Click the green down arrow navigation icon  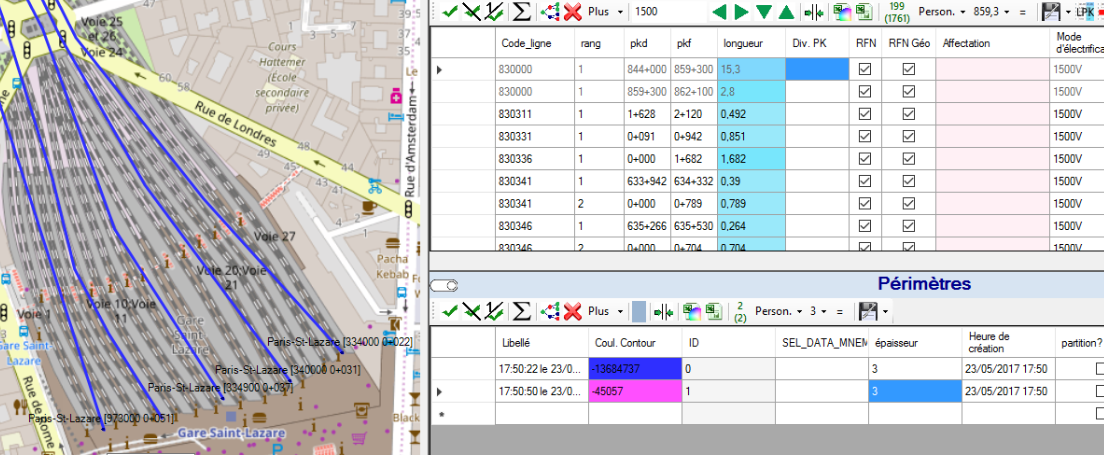pos(764,12)
